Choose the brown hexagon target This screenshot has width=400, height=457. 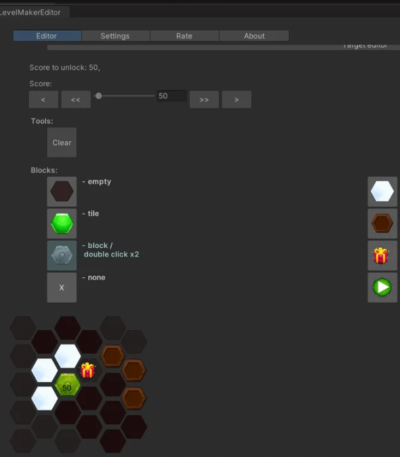[382, 223]
